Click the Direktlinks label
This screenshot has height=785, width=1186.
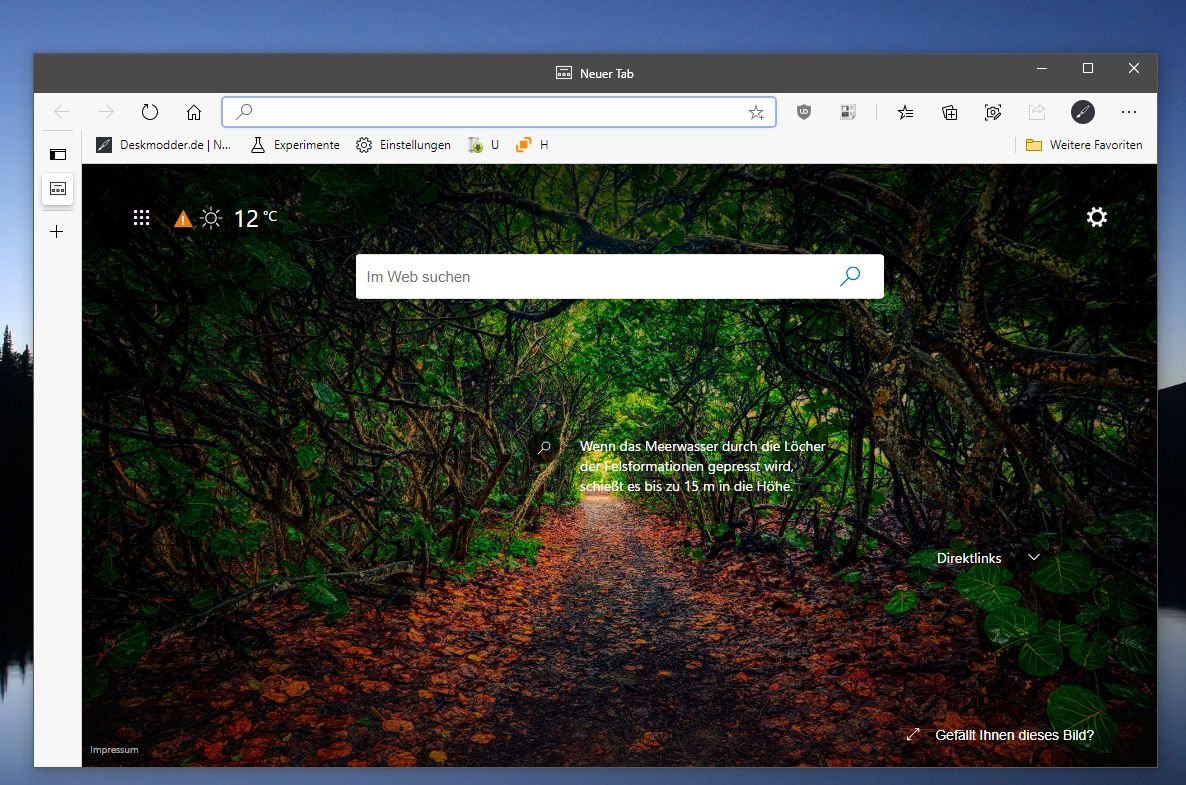click(x=969, y=558)
